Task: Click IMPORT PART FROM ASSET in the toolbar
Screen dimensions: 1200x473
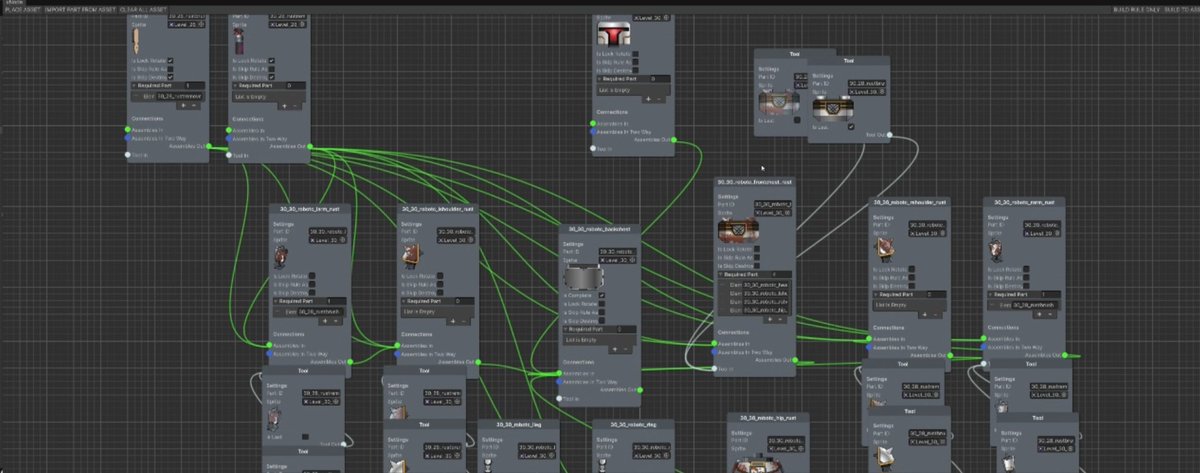Action: (x=82, y=9)
